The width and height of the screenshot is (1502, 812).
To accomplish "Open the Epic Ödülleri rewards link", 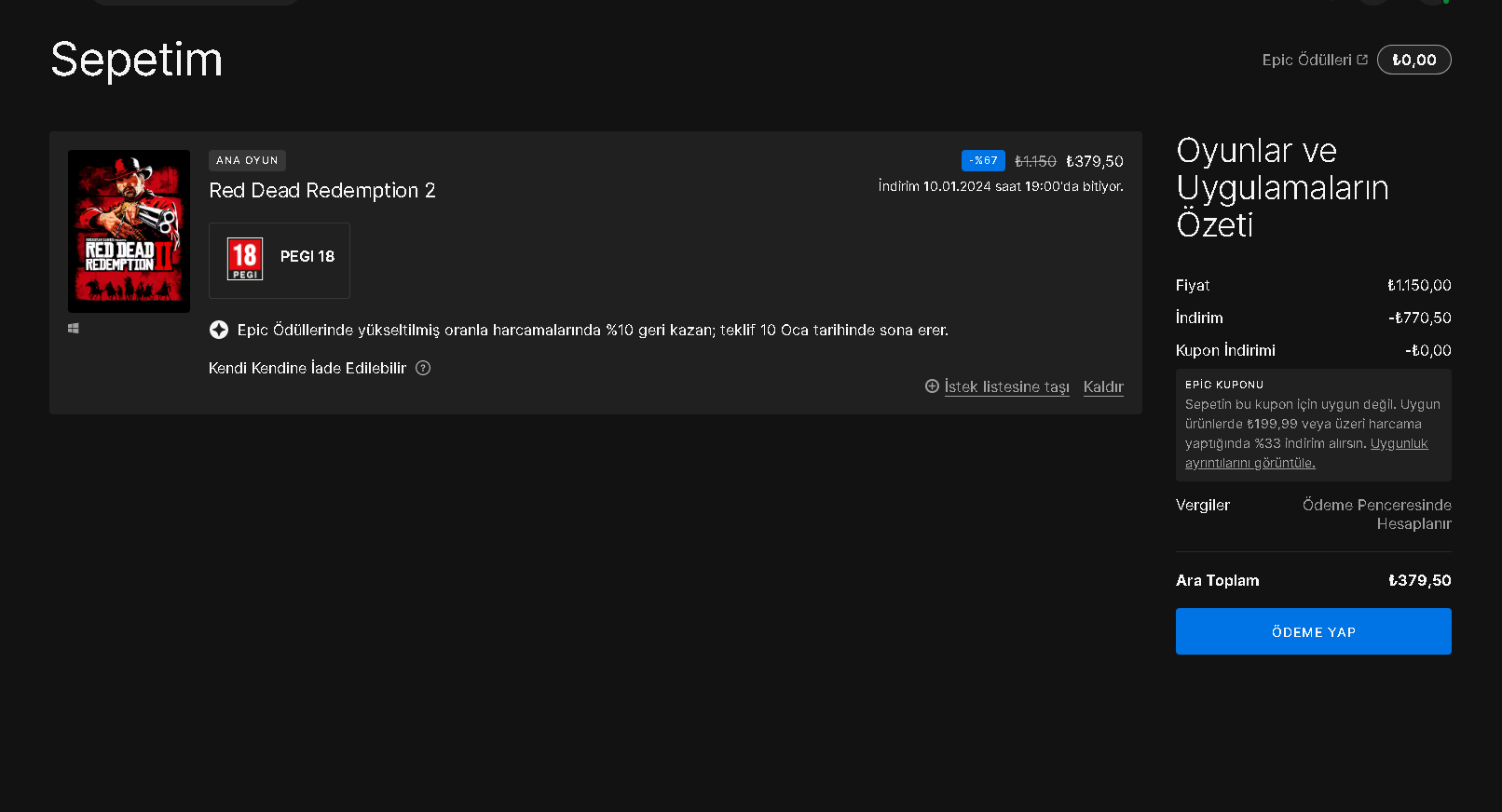I will [1306, 60].
